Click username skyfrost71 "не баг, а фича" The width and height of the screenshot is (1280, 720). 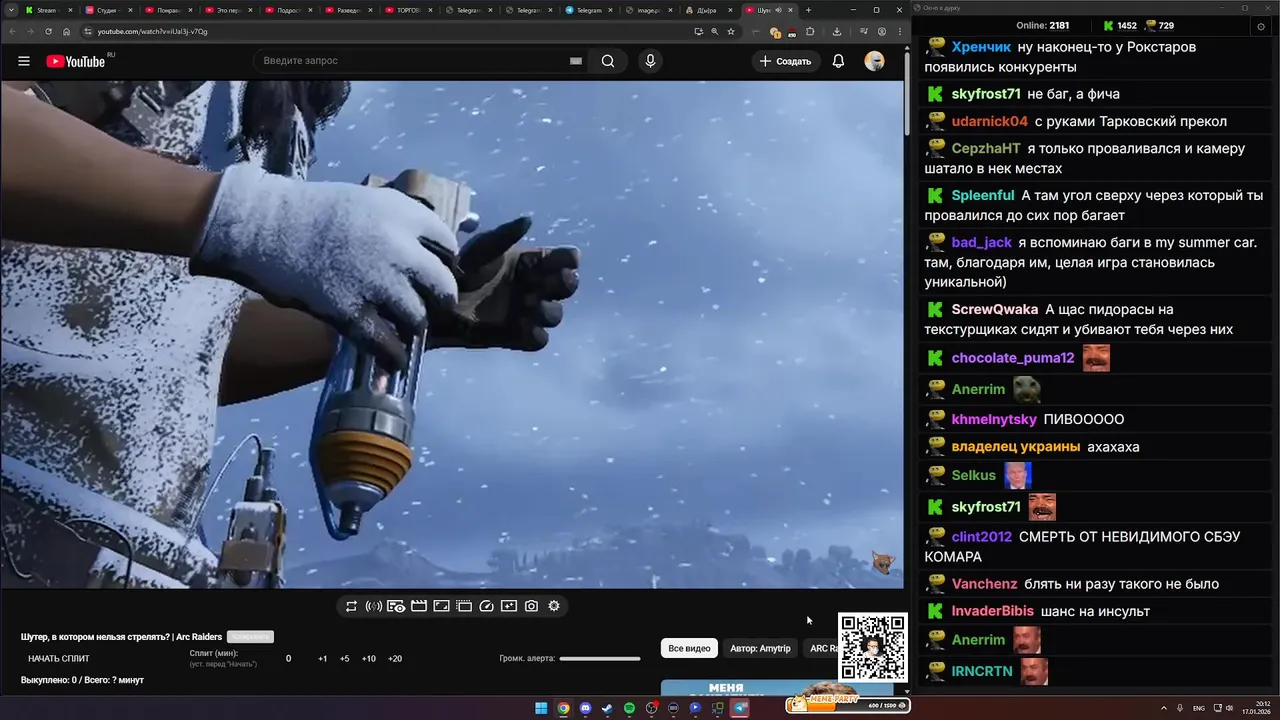986,94
